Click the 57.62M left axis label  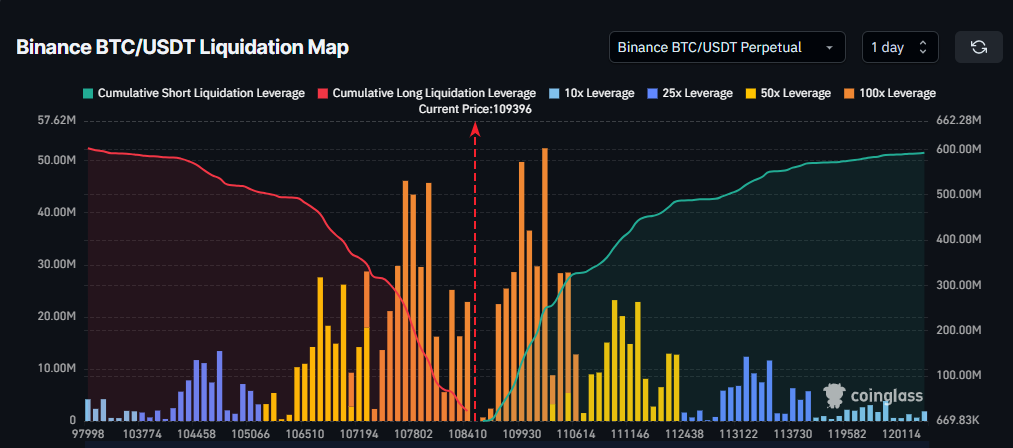click(57, 121)
